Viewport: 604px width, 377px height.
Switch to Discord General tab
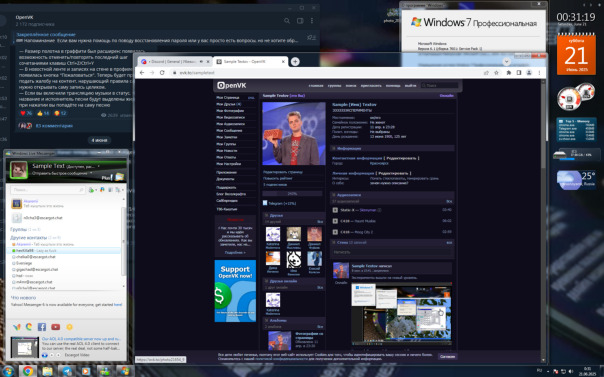[x=176, y=62]
